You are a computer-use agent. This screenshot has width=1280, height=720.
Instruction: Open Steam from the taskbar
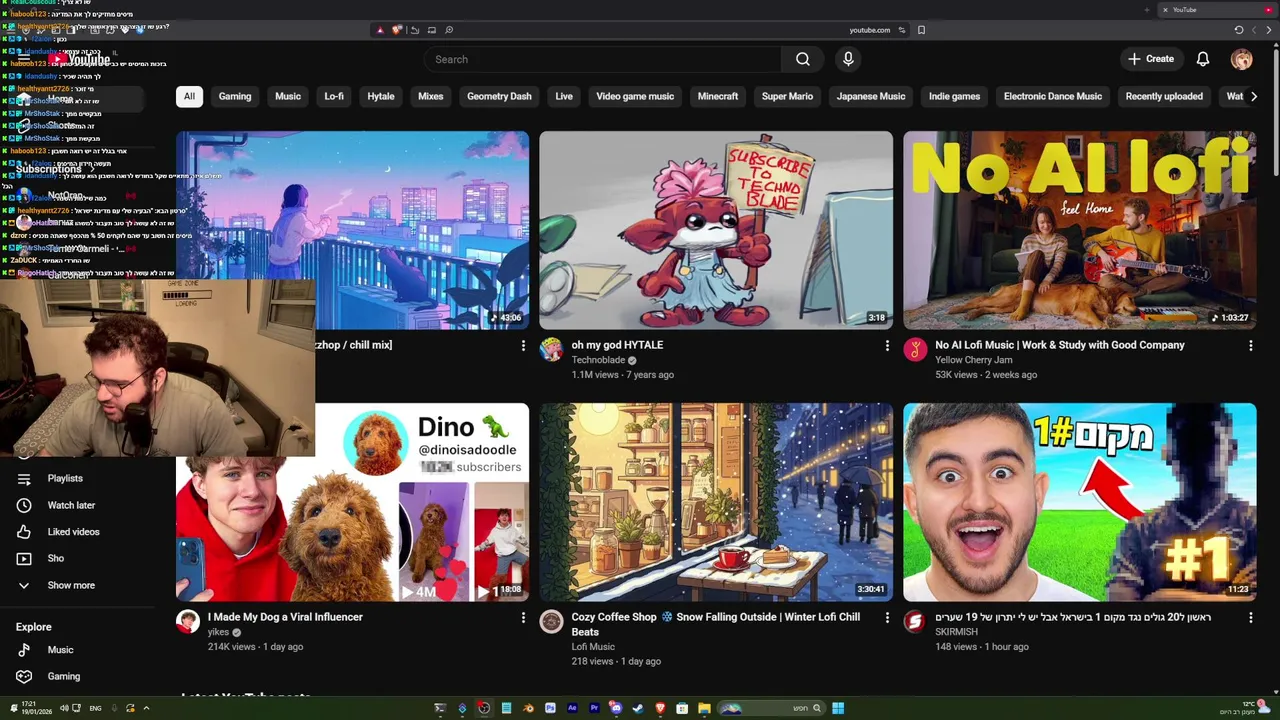(x=638, y=708)
